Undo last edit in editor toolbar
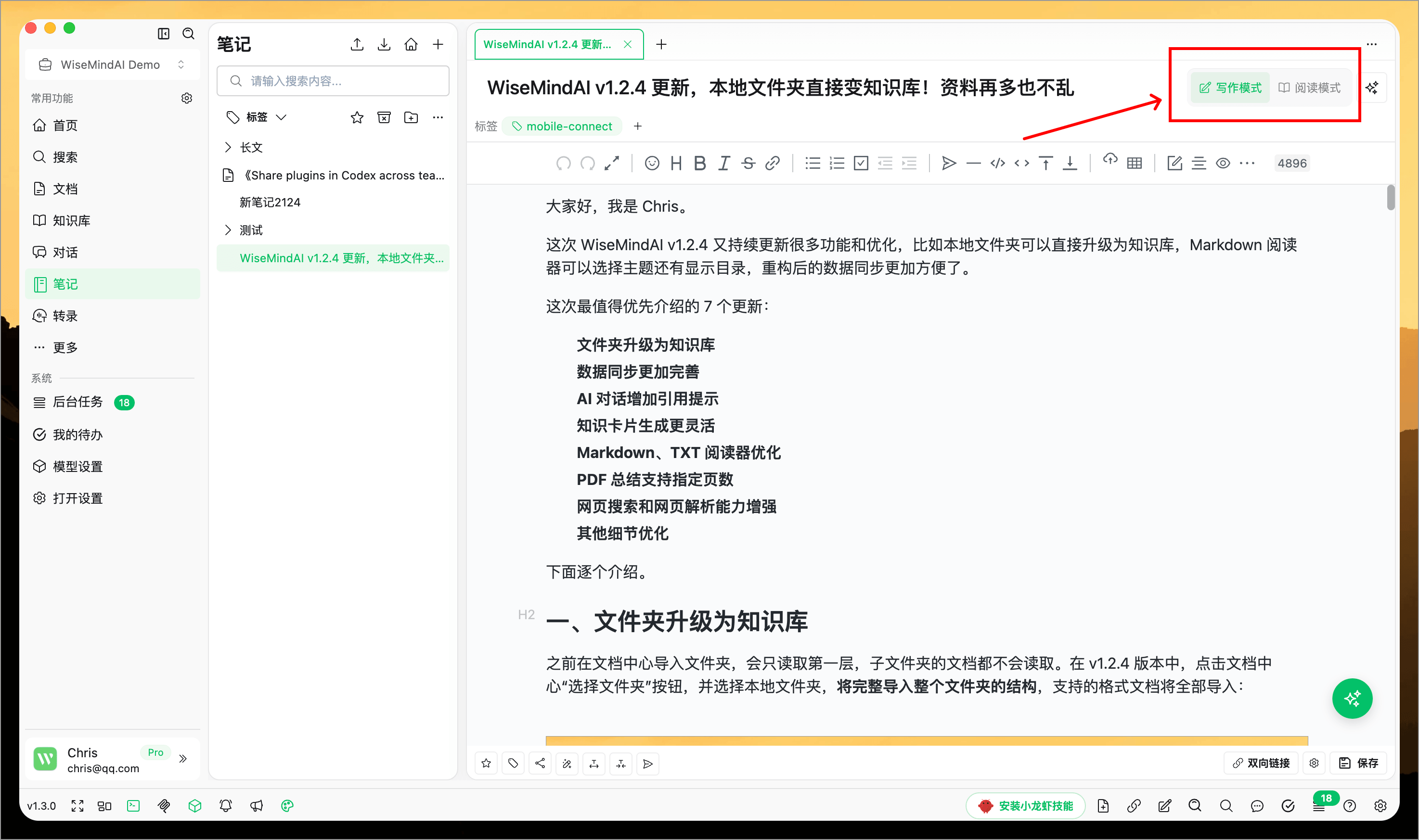The width and height of the screenshot is (1419, 840). tap(563, 164)
